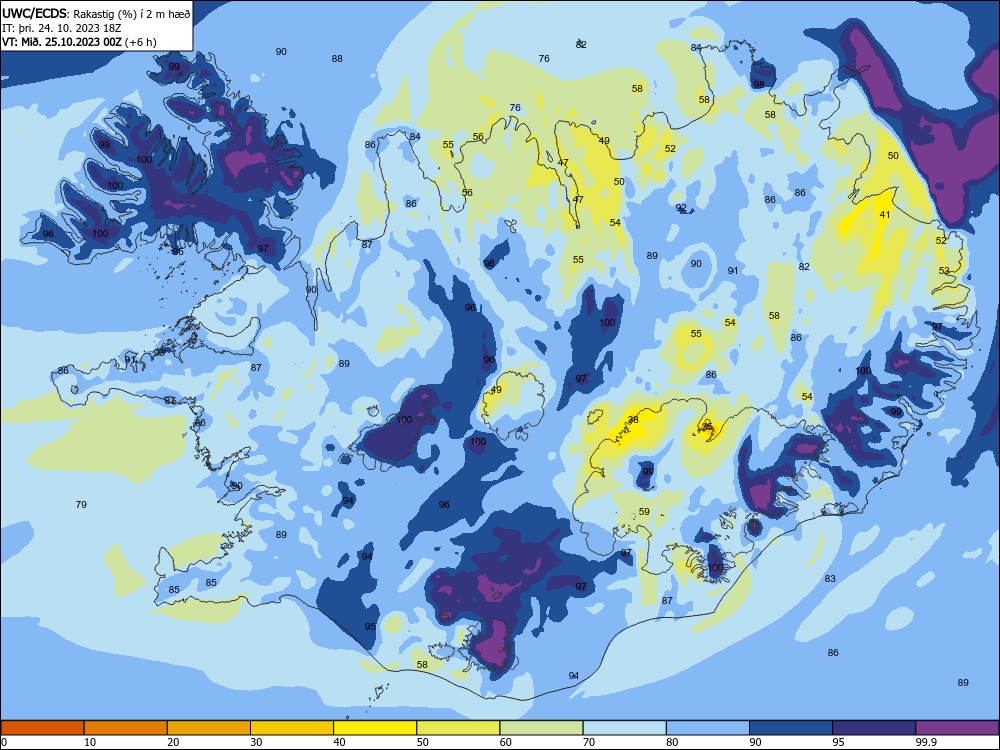
Task: Select the humidity value 38 on the map
Action: tap(633, 420)
